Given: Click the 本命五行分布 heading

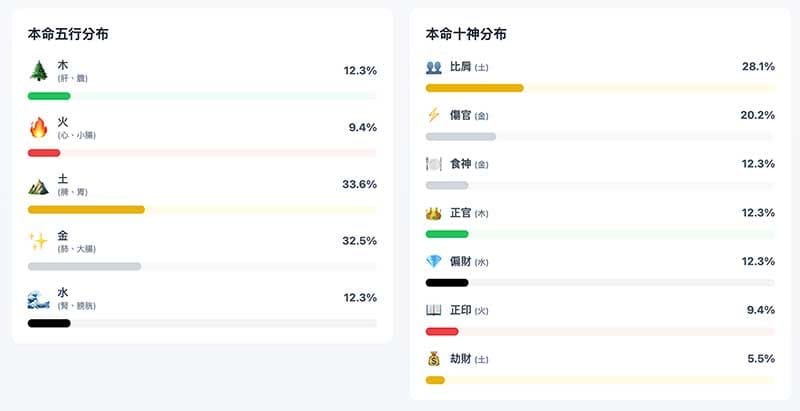Looking at the screenshot, I should (x=68, y=34).
